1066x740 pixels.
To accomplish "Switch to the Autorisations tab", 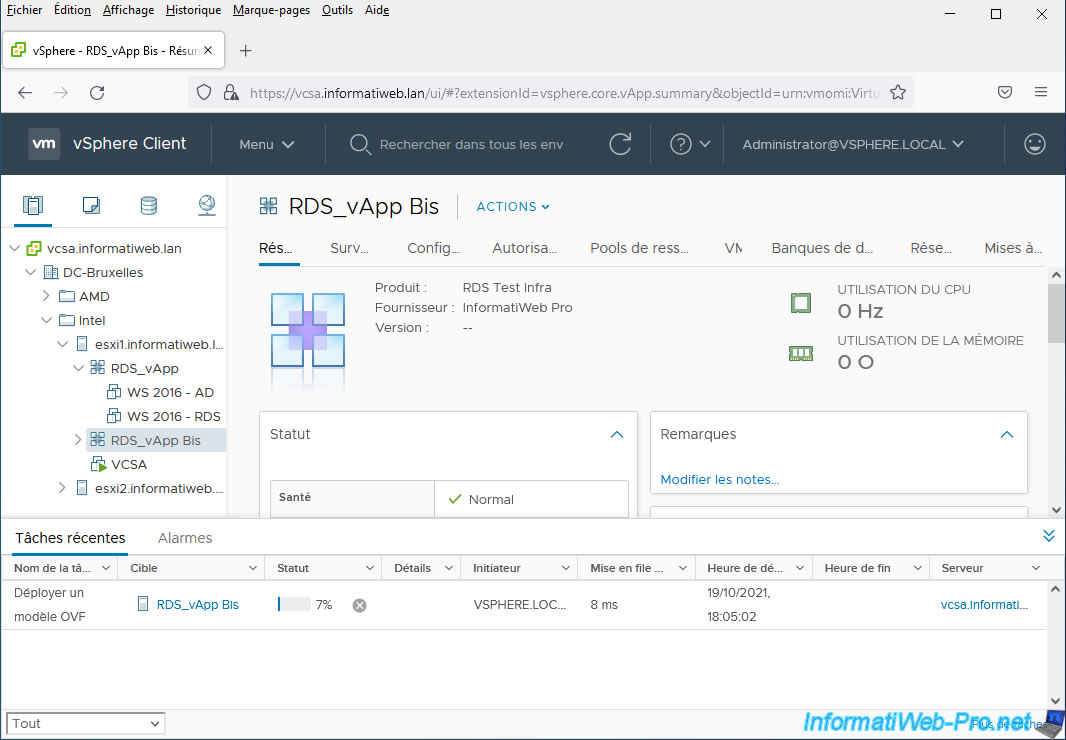I will point(525,248).
